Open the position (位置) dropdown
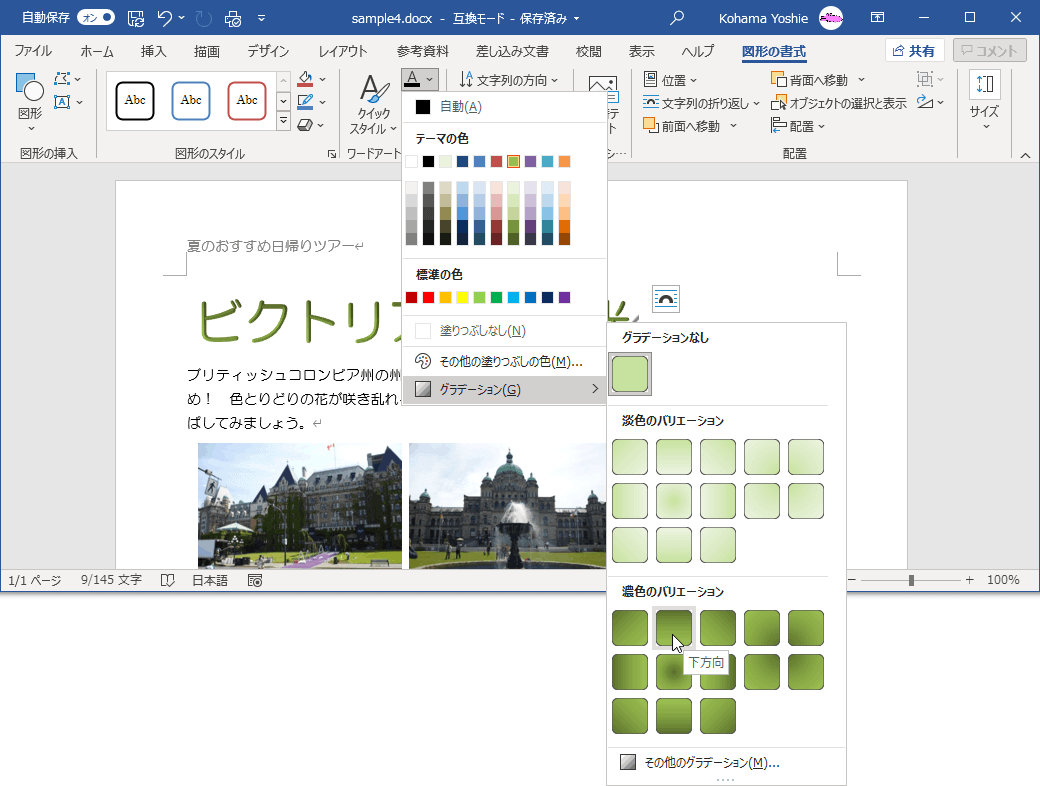The height and width of the screenshot is (786, 1040). tap(671, 80)
